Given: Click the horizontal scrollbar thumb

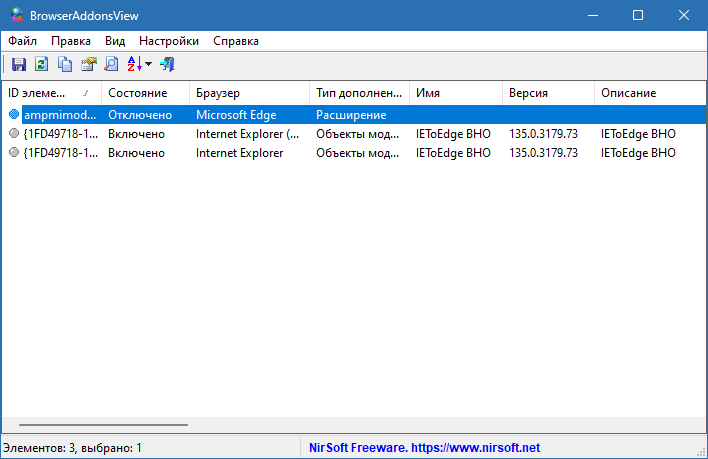Looking at the screenshot, I should pyautogui.click(x=103, y=425).
